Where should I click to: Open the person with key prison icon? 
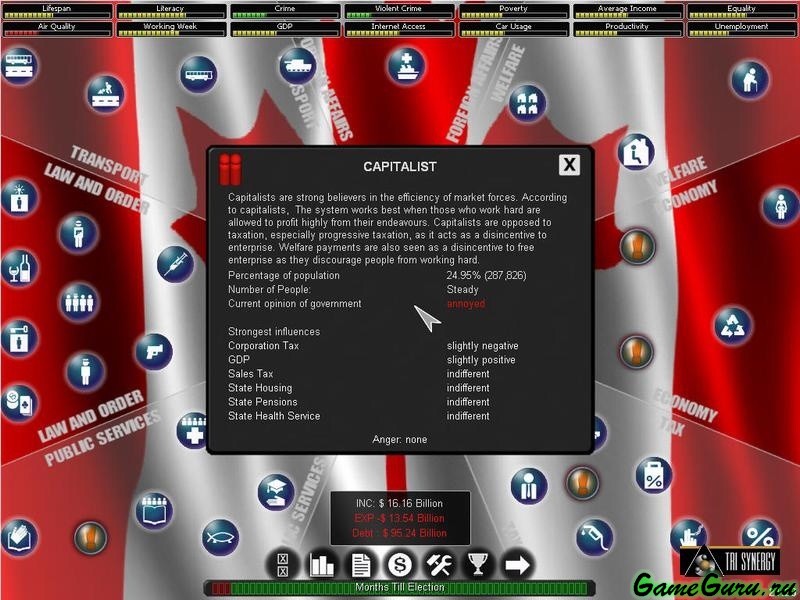pyautogui.click(x=19, y=338)
